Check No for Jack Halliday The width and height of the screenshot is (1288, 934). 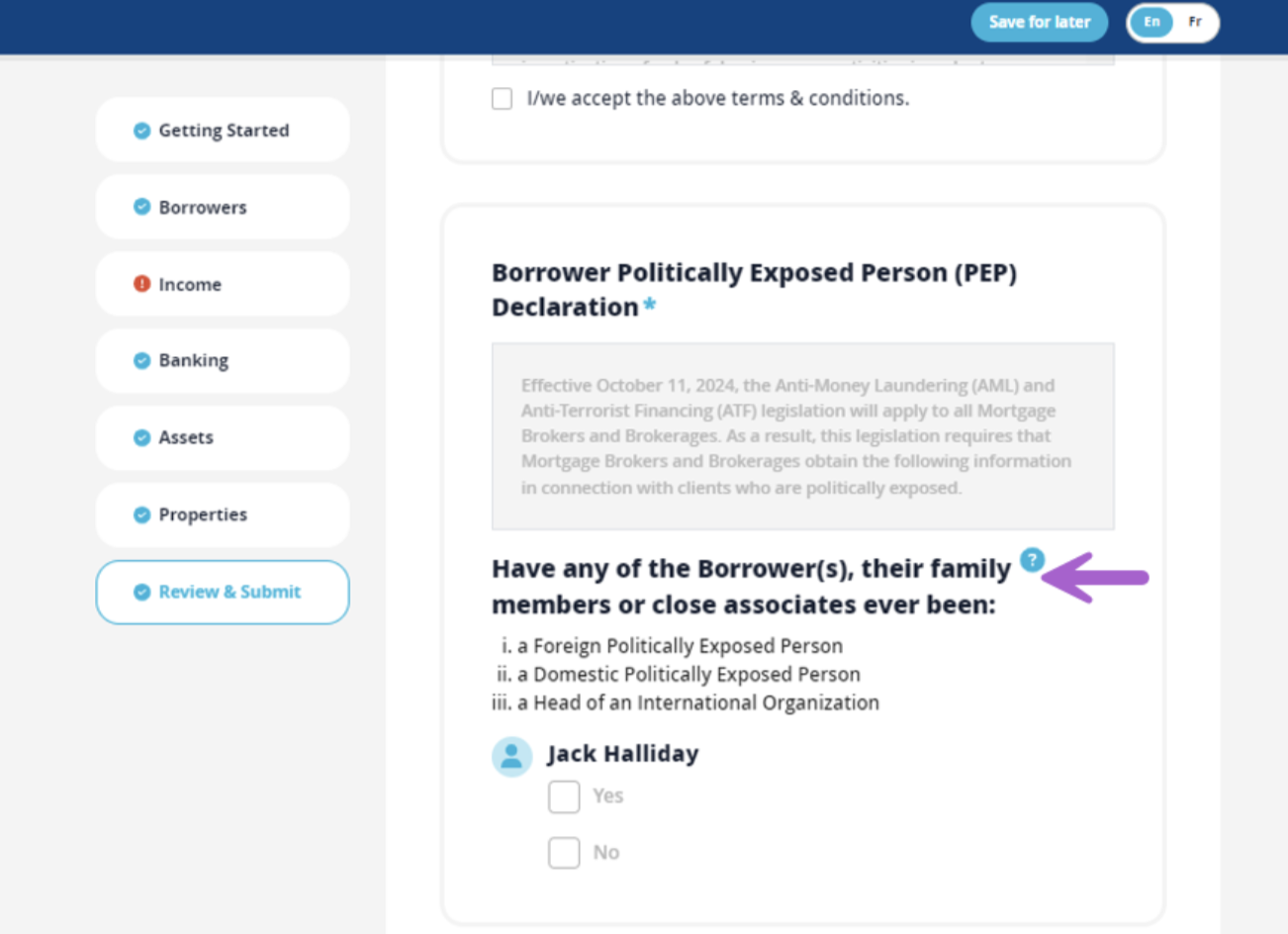coord(564,853)
